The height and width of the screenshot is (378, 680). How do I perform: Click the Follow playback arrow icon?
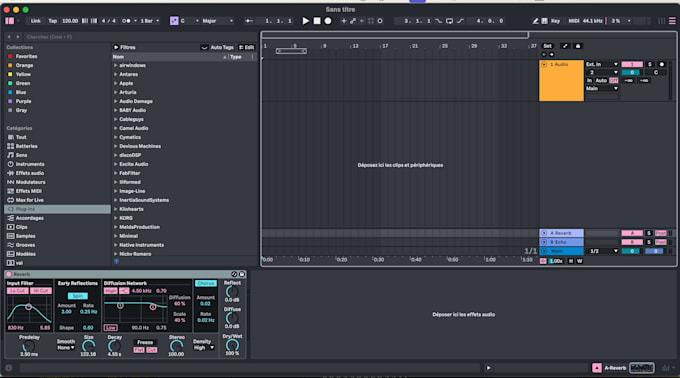249,21
